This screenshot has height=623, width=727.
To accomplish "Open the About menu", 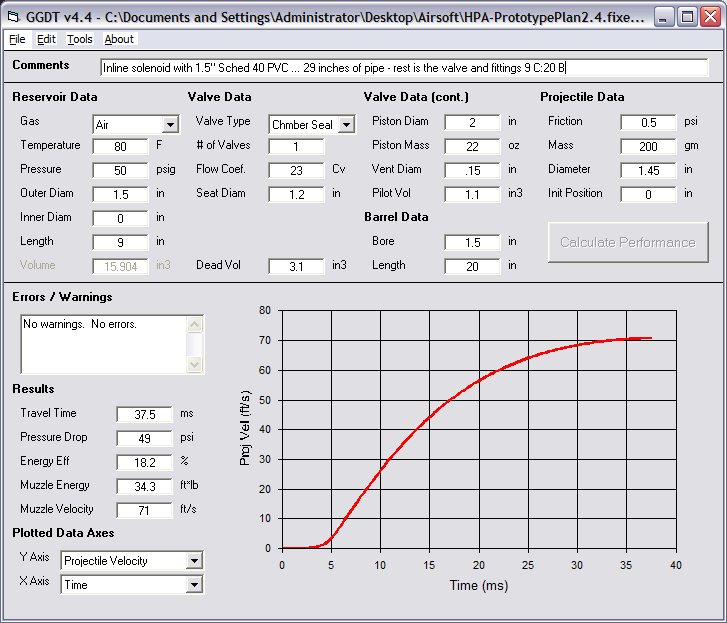I will click(x=119, y=39).
